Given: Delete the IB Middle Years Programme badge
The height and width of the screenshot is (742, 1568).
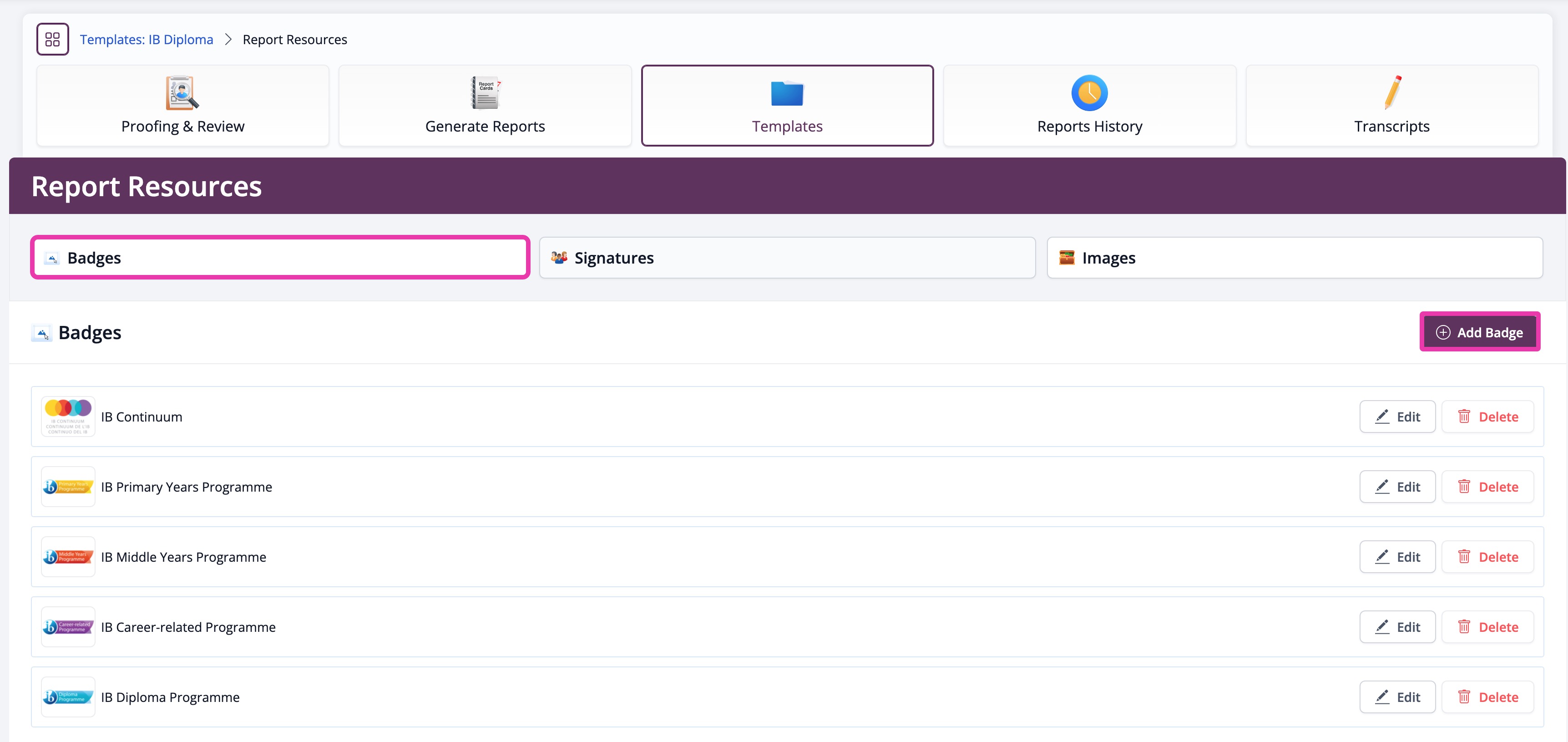Looking at the screenshot, I should point(1487,556).
